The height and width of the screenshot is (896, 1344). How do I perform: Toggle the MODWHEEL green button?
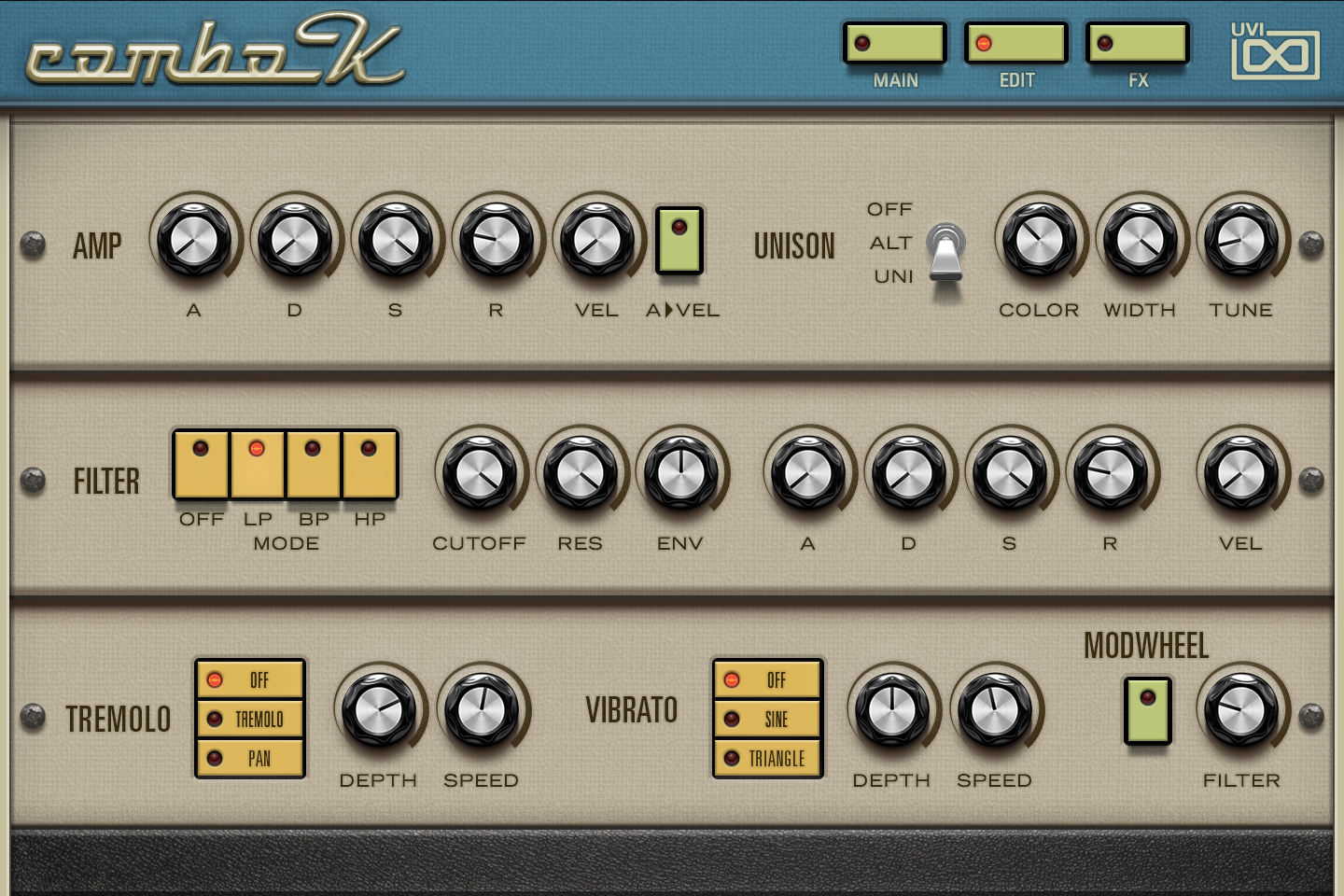(x=1148, y=711)
